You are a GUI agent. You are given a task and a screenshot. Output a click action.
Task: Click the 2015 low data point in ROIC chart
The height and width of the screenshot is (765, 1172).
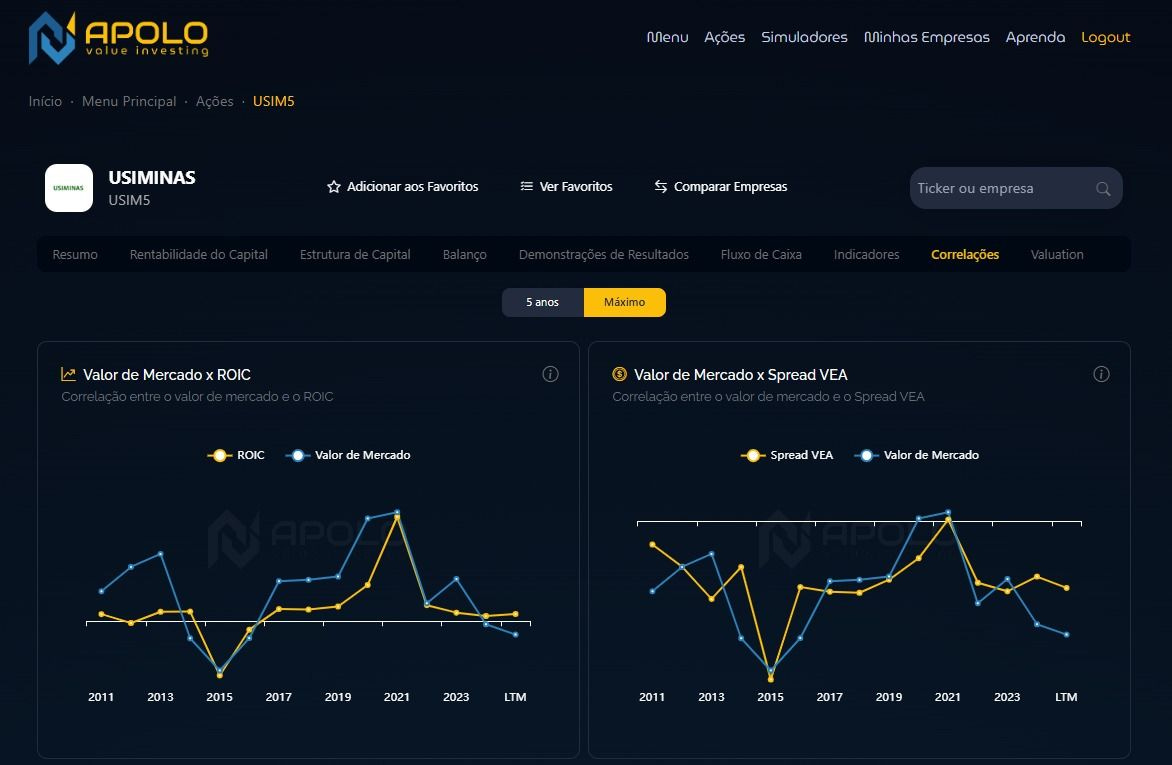coord(220,673)
